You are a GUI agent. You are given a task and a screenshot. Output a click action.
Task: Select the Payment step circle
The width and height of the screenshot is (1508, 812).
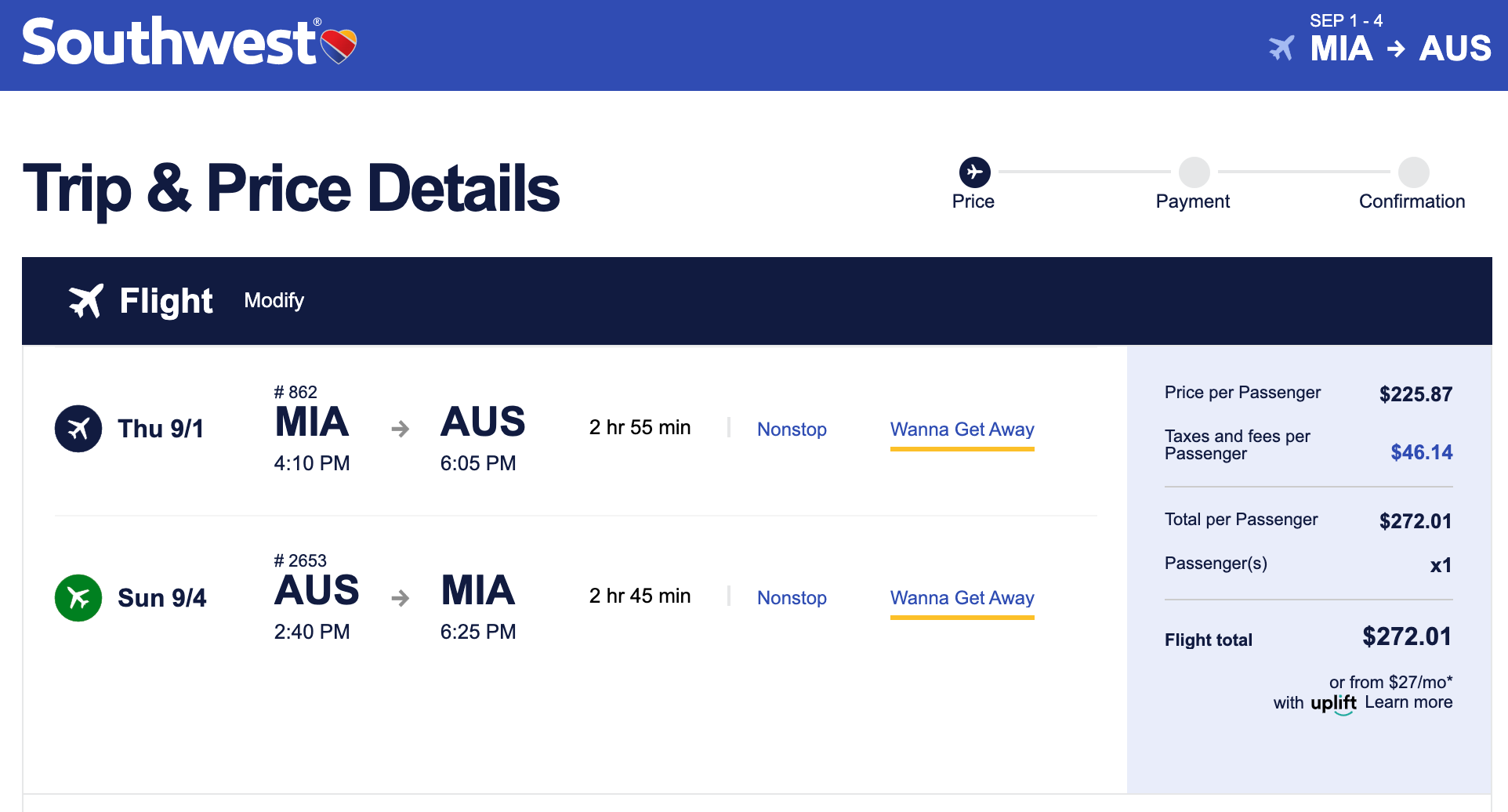click(x=1194, y=172)
